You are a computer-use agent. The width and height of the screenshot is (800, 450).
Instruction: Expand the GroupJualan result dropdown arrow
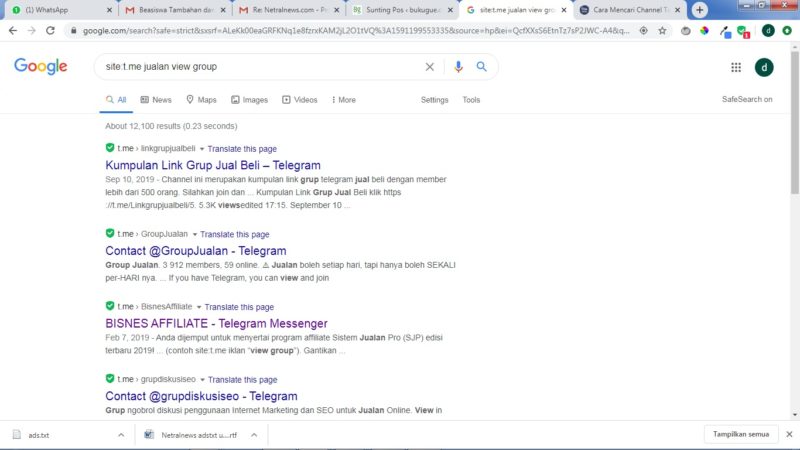194,235
